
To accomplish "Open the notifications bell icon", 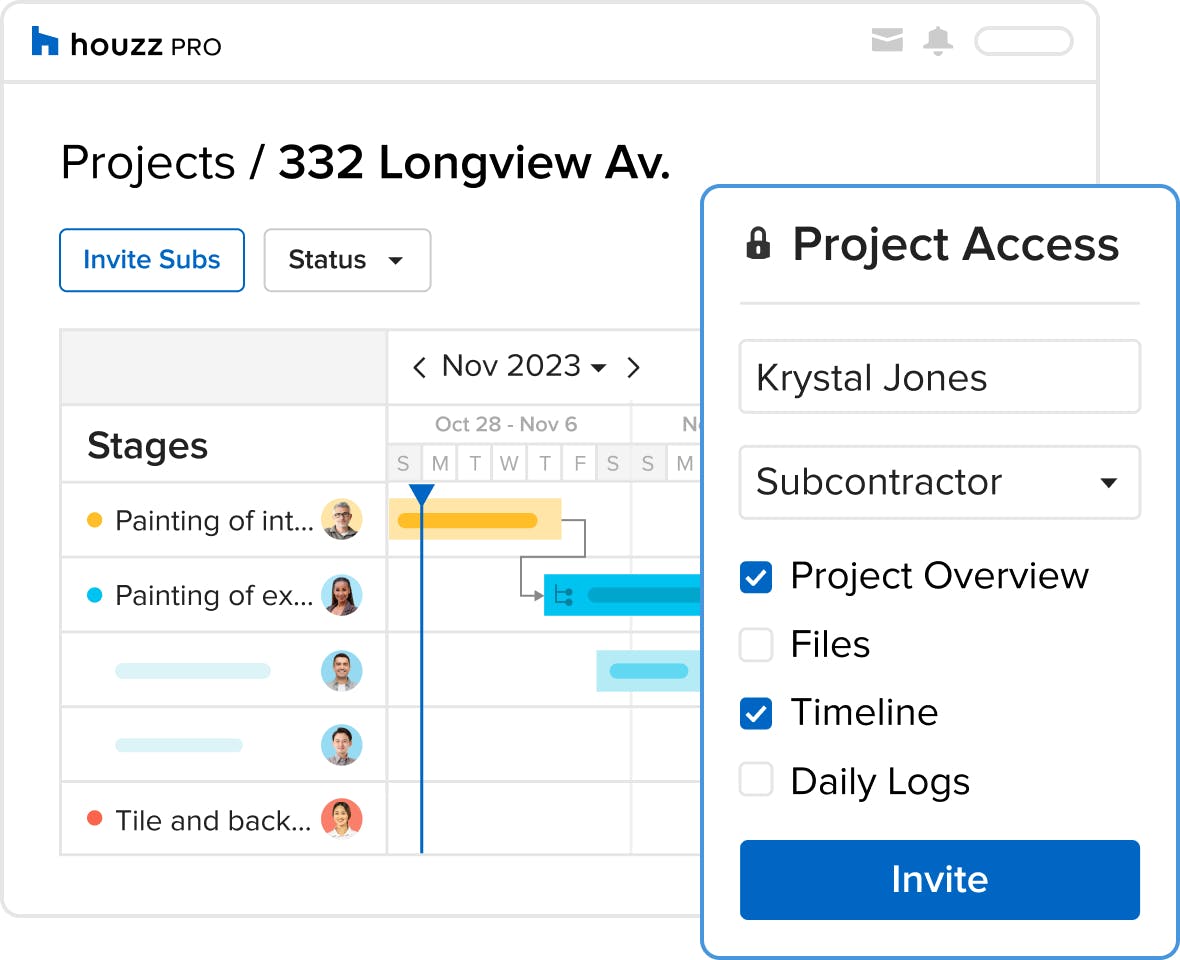I will [938, 41].
